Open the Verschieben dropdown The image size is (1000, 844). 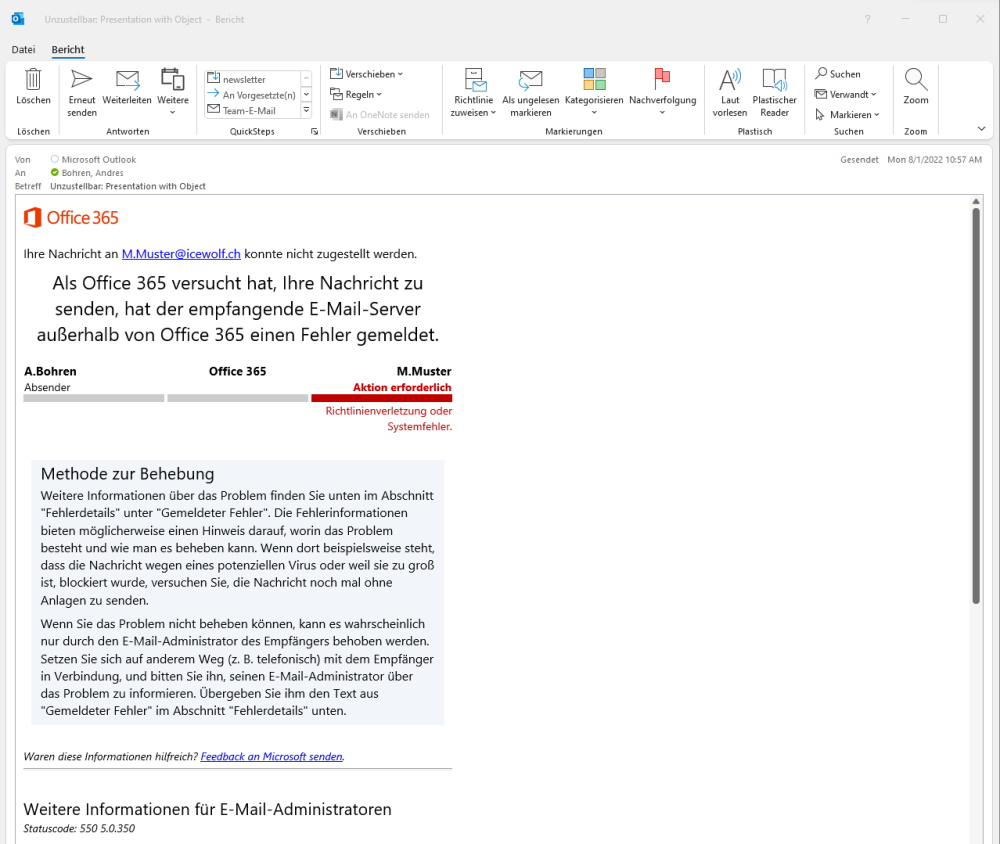click(x=367, y=74)
